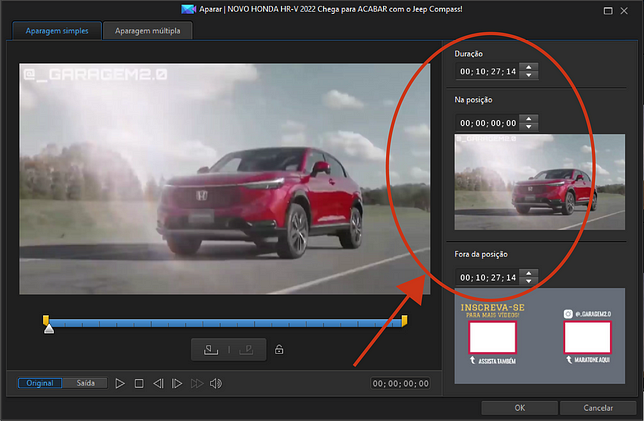This screenshot has height=421, width=644.
Task: Step back one frame
Action: (158, 384)
